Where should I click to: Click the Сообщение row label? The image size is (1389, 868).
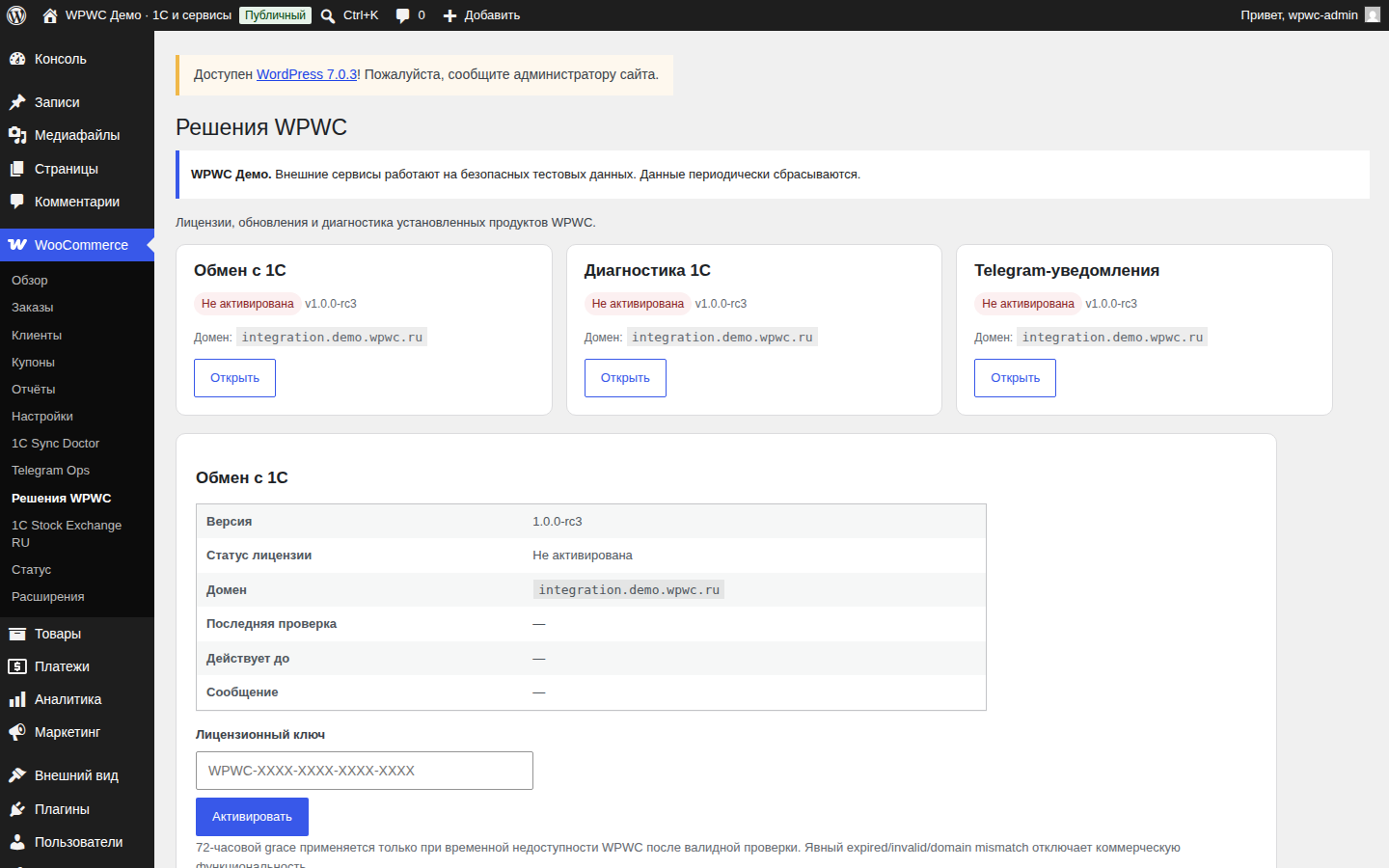coord(242,692)
